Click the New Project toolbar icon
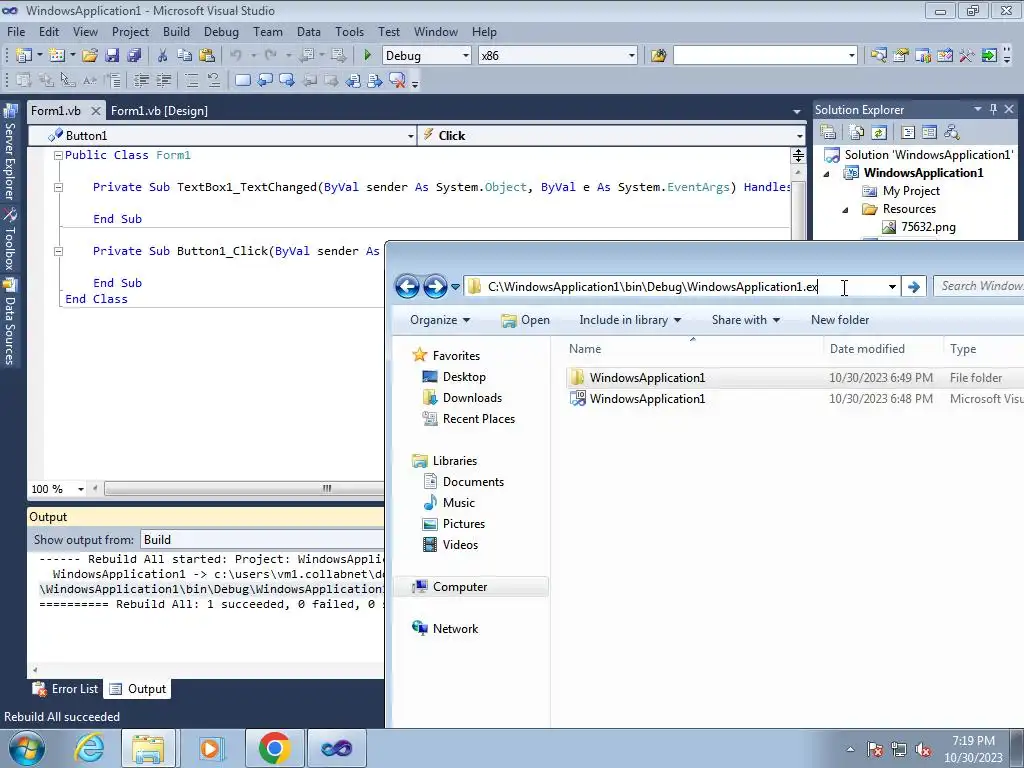This screenshot has width=1024, height=768. coord(24,56)
